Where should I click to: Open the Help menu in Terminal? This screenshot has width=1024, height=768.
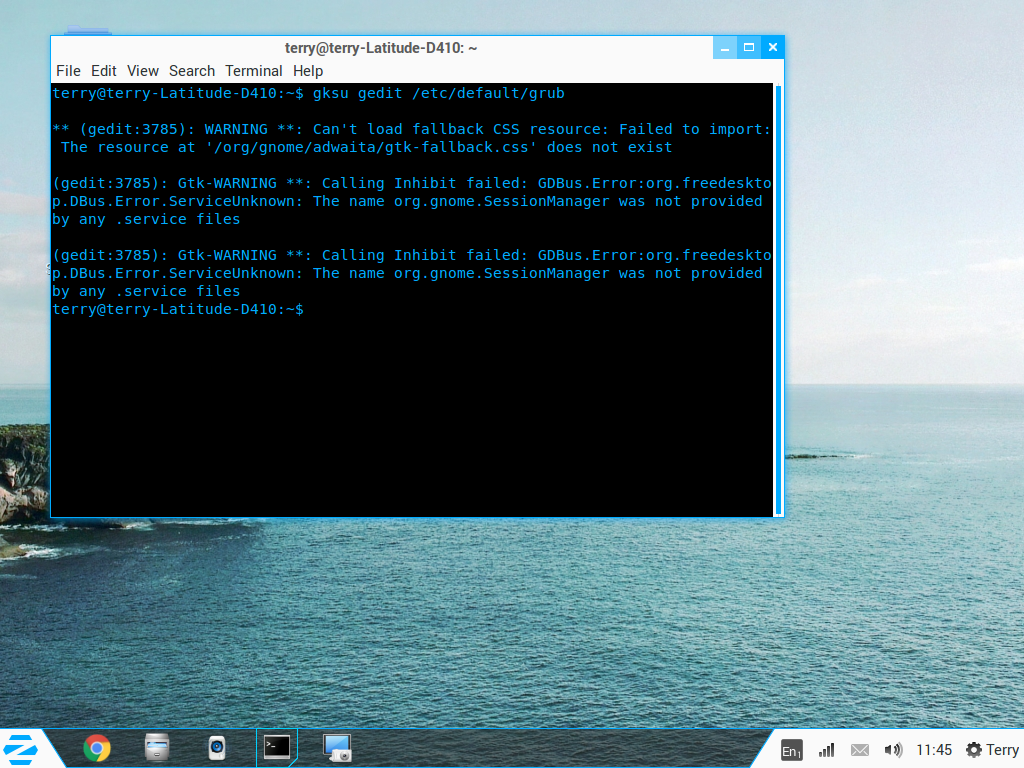pos(308,71)
